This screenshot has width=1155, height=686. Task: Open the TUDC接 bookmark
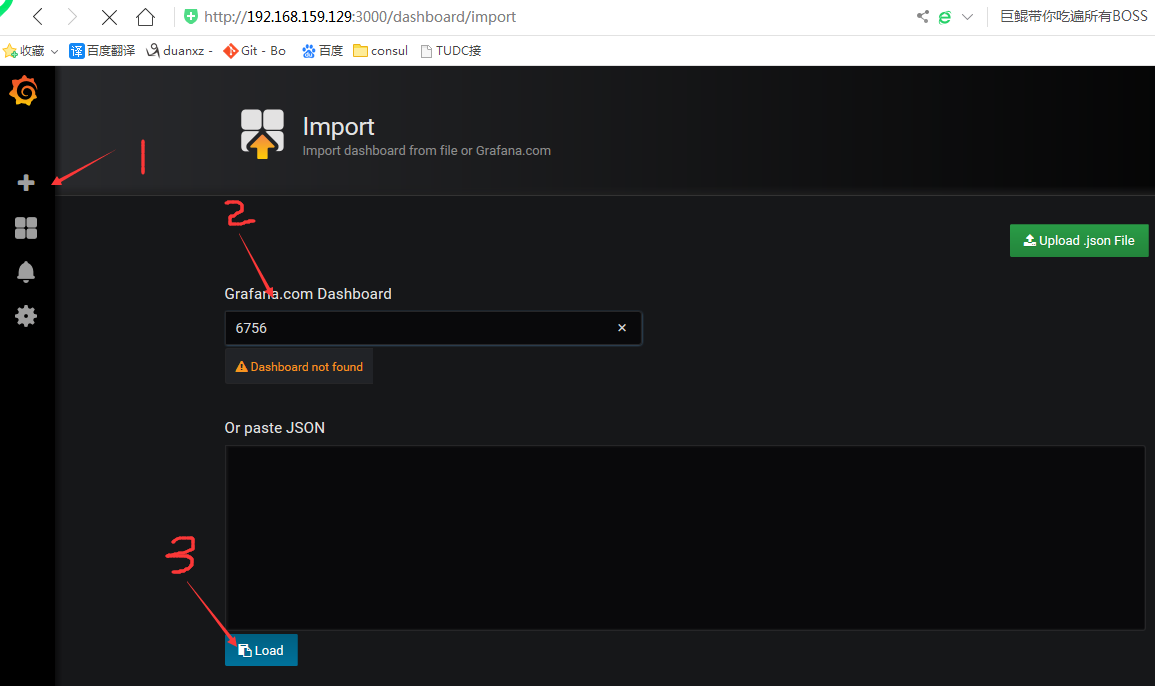point(450,51)
